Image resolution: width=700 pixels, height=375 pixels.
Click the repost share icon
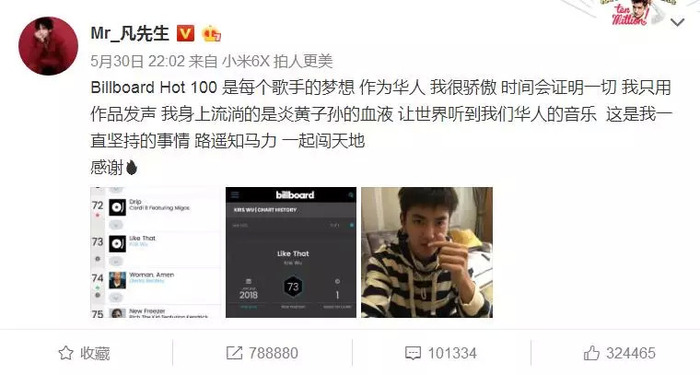pos(234,353)
